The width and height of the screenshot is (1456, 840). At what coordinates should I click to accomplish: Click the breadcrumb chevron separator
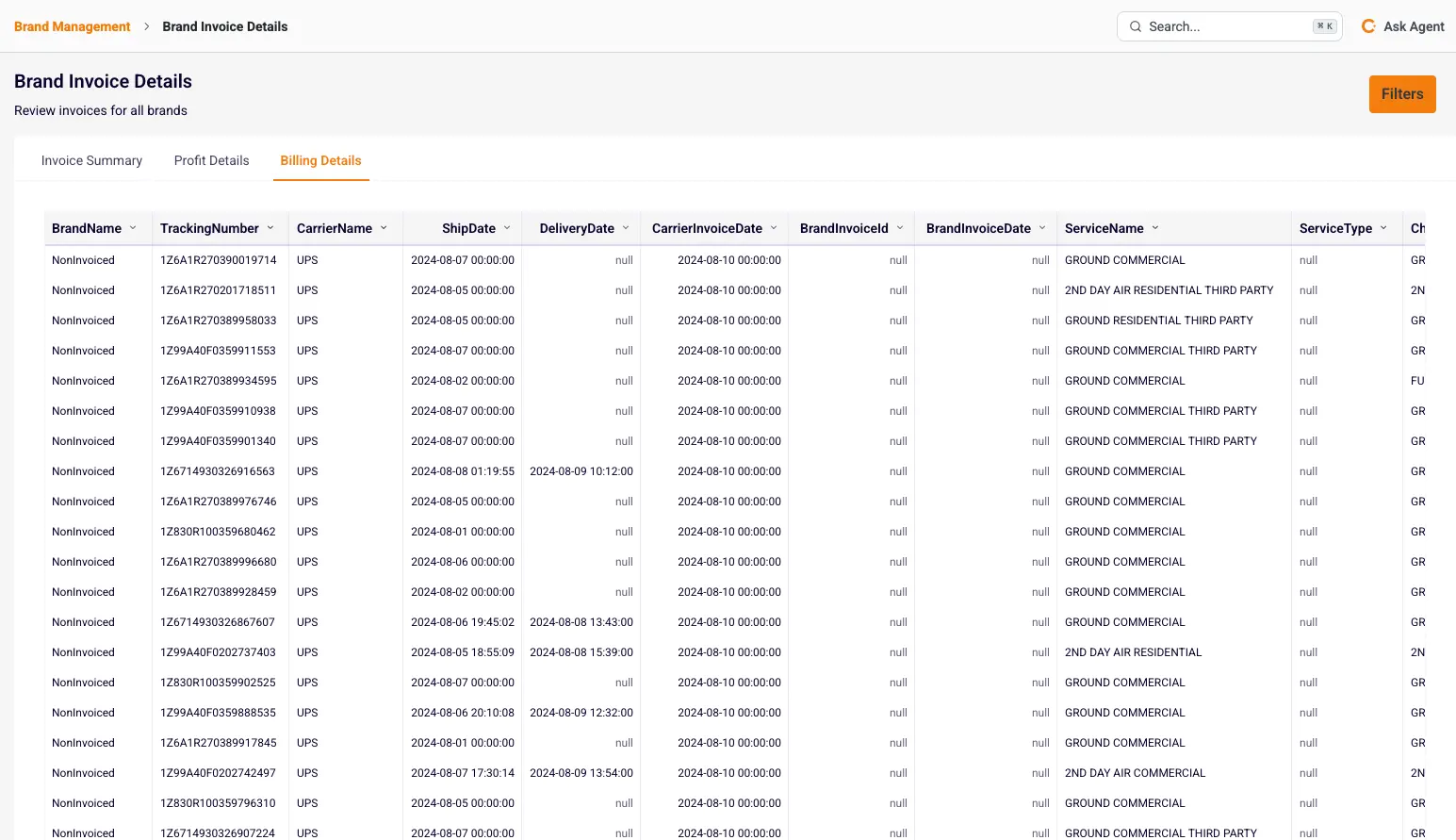(x=147, y=26)
